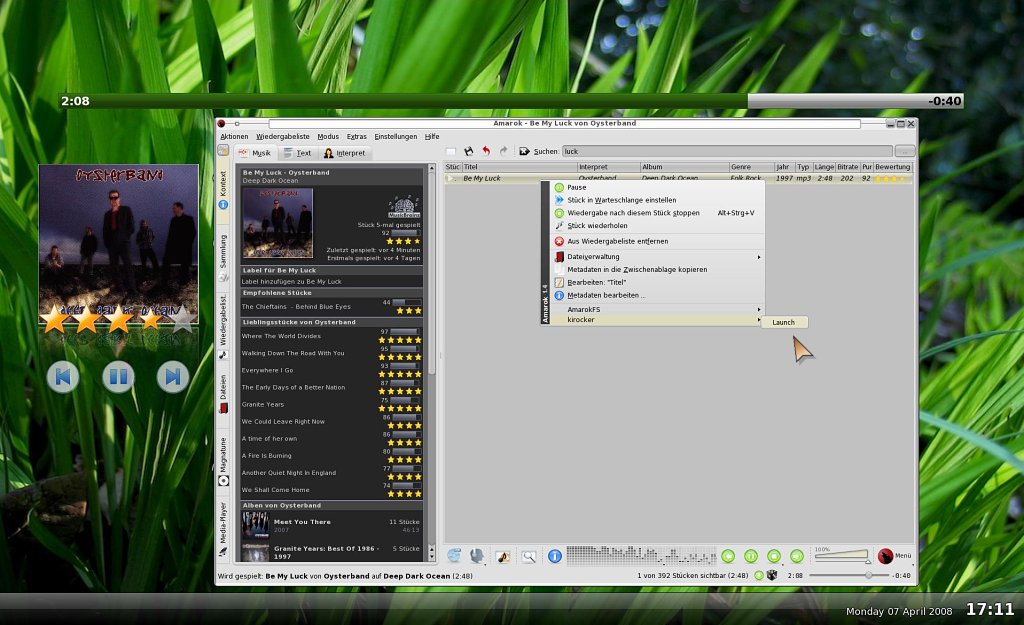The image size is (1024, 625).
Task: Click the button right of search field
Action: 904,152
